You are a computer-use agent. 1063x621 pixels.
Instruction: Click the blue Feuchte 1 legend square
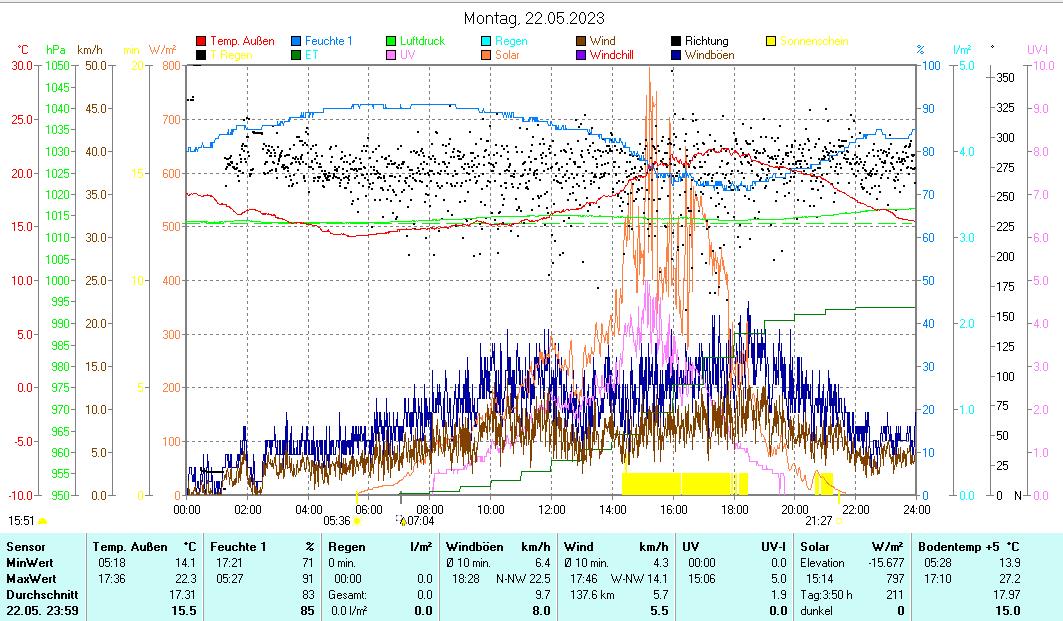coord(296,42)
